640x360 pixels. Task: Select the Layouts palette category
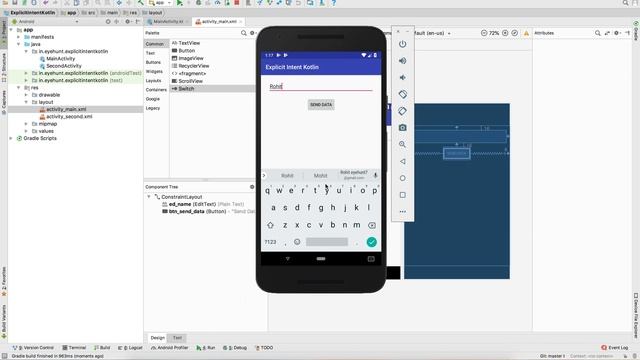[x=153, y=81]
